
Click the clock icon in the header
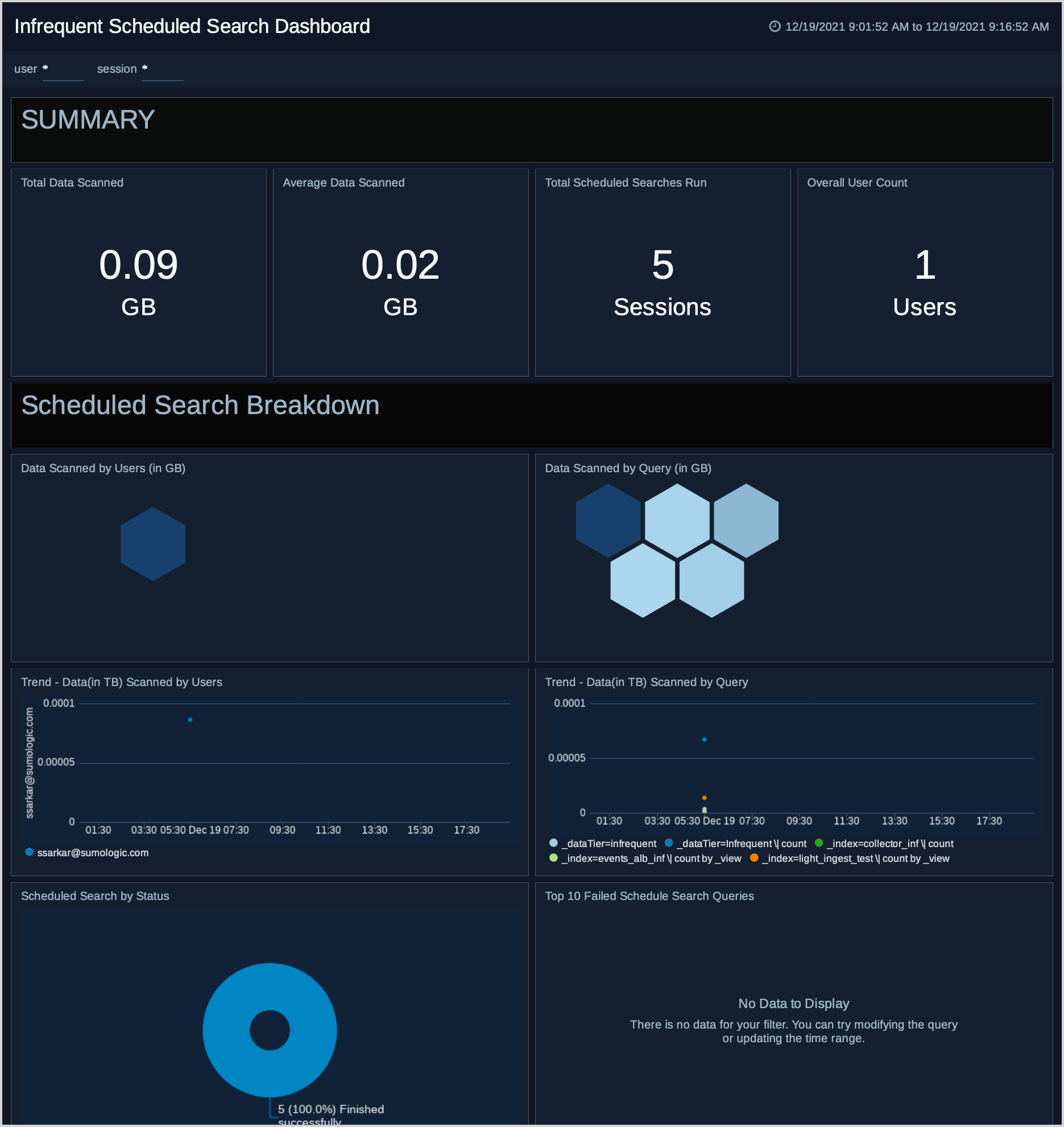click(775, 26)
